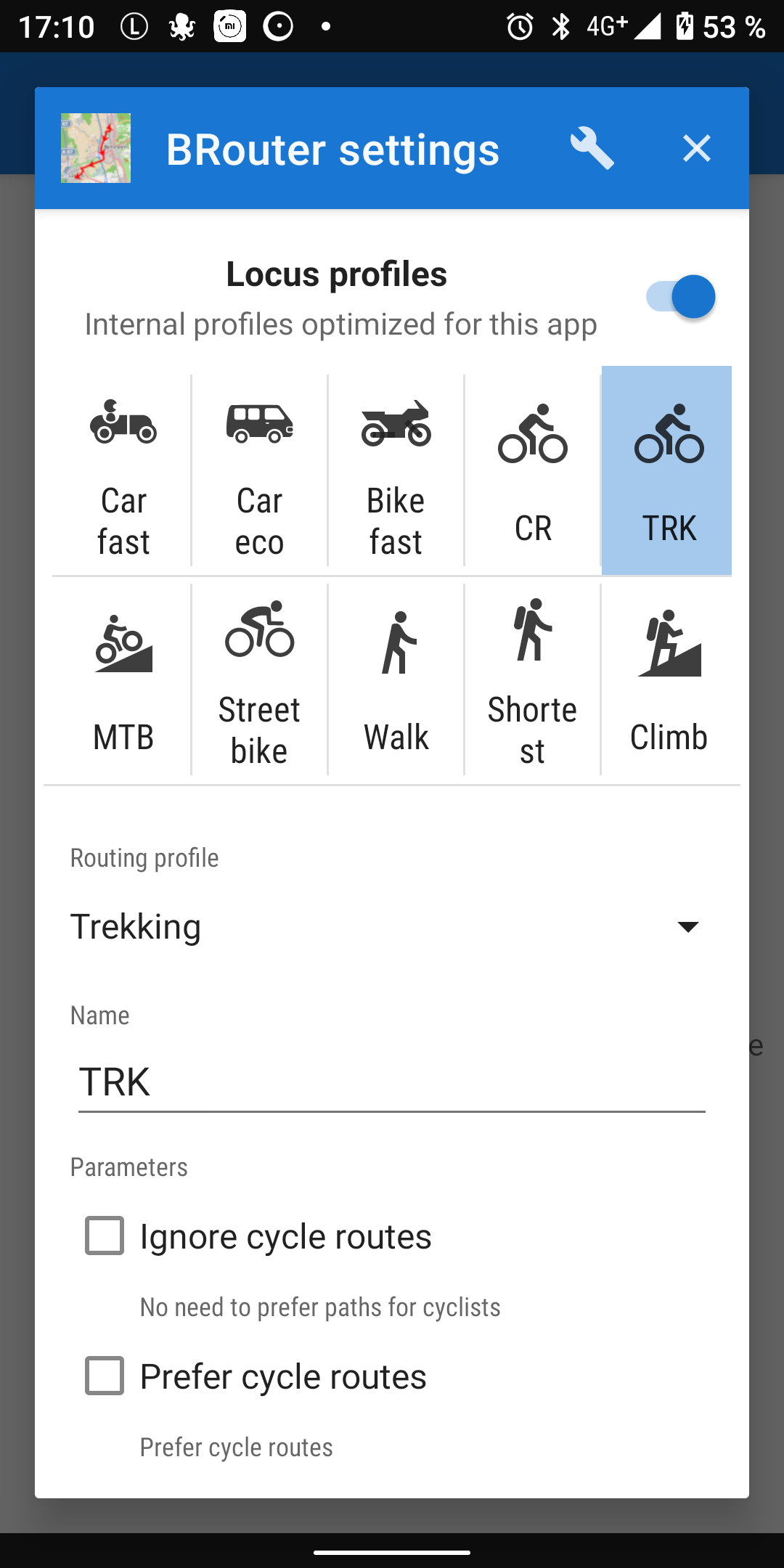Close the BRouter settings dialog
Image resolution: width=784 pixels, height=1568 pixels.
click(x=696, y=148)
